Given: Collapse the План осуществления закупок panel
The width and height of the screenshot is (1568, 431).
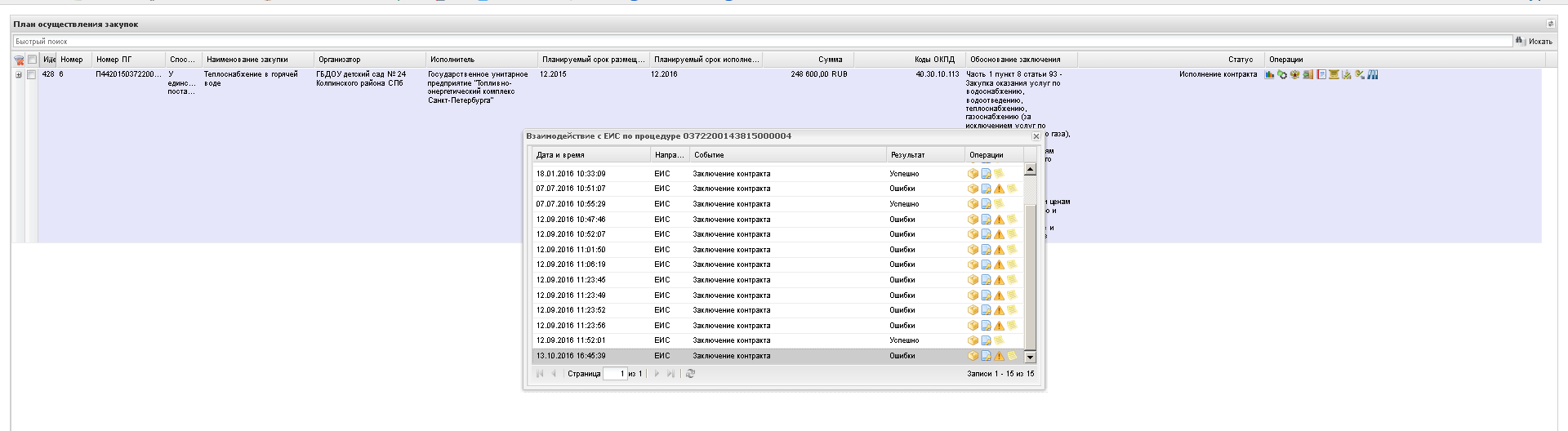Looking at the screenshot, I should coord(1550,24).
